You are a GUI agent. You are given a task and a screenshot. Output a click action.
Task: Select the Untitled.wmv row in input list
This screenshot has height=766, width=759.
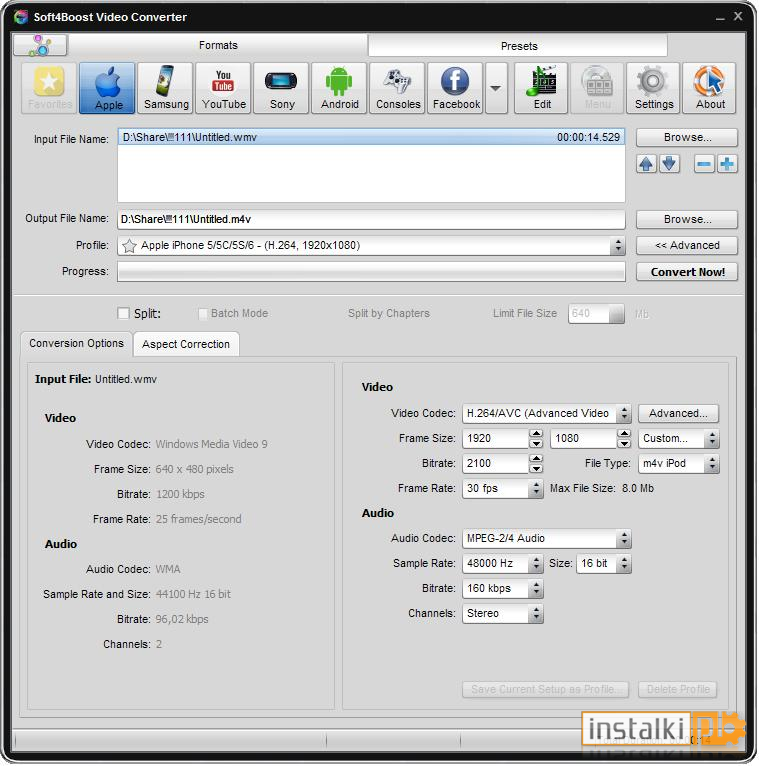point(371,137)
